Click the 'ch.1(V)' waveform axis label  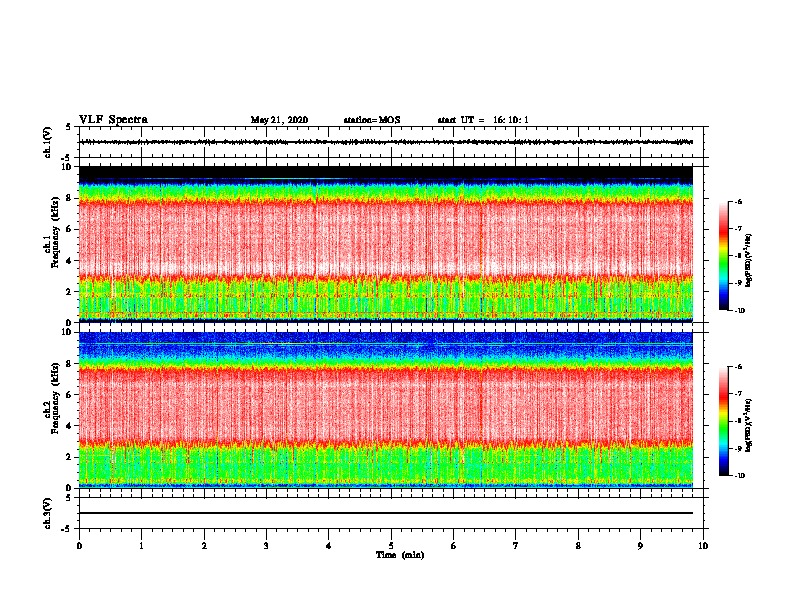[x=47, y=142]
